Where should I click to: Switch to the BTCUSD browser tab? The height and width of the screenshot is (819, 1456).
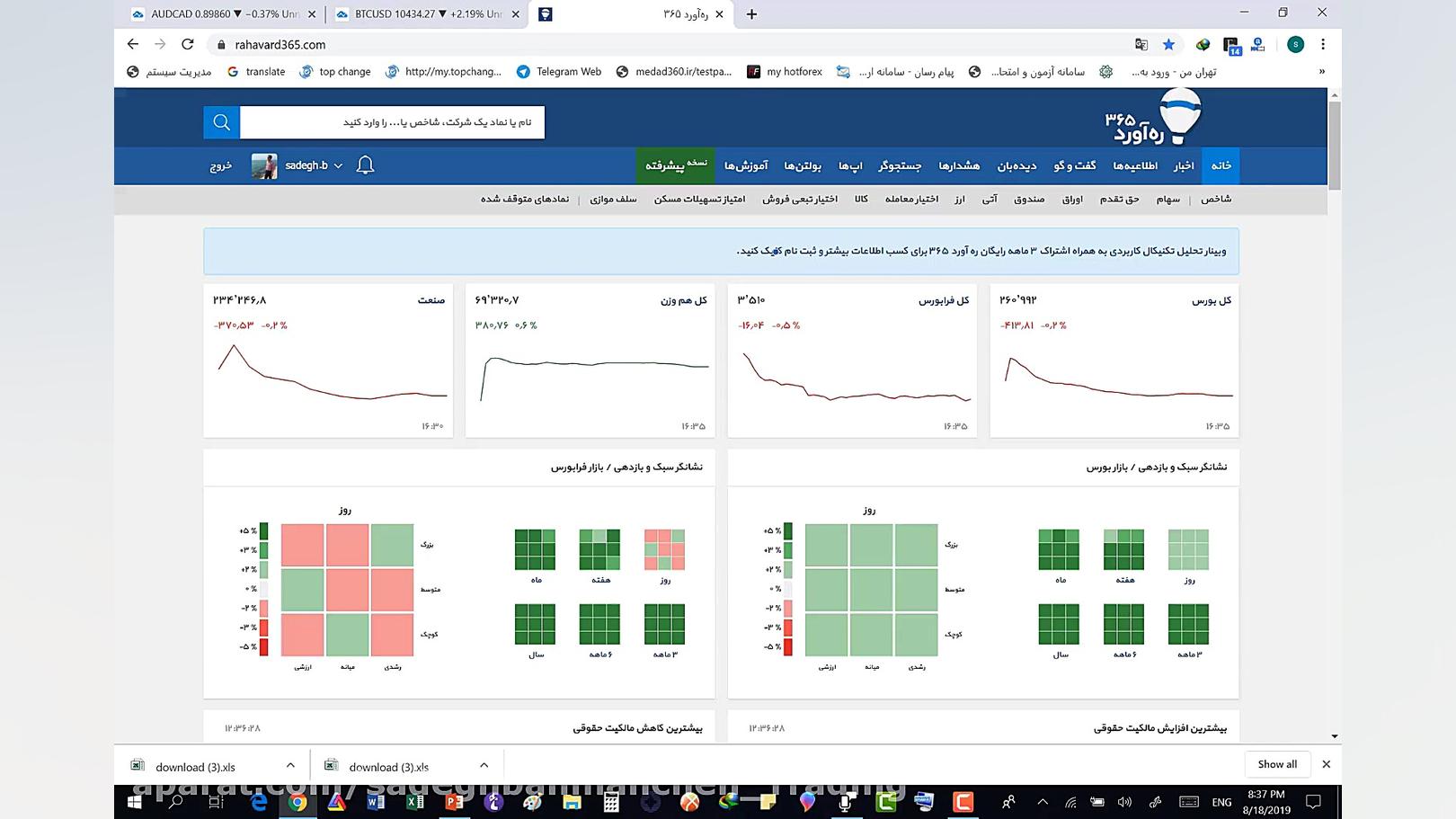419,13
